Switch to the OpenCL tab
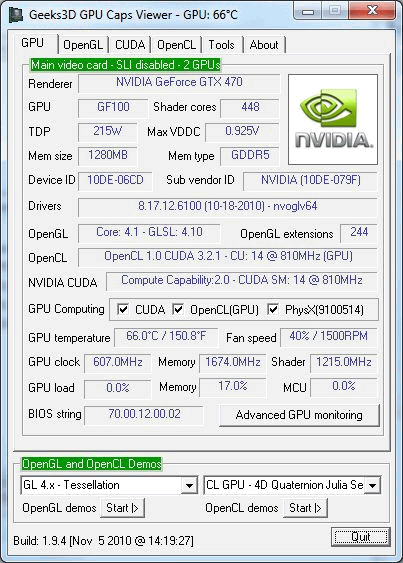 point(177,45)
